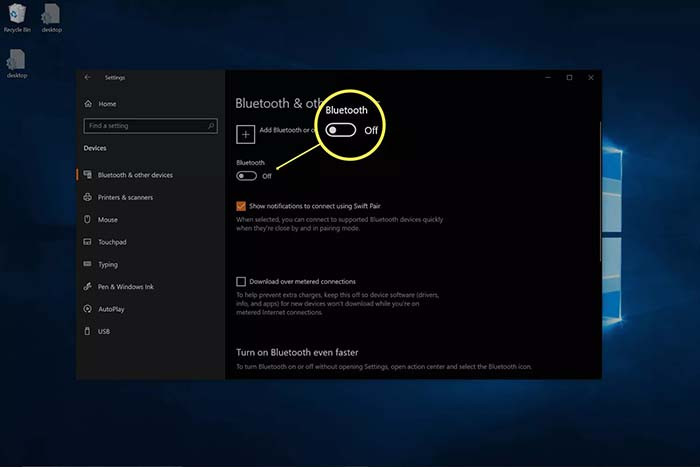700x467 pixels.
Task: Click the USB icon in sidebar
Action: pyautogui.click(x=88, y=331)
